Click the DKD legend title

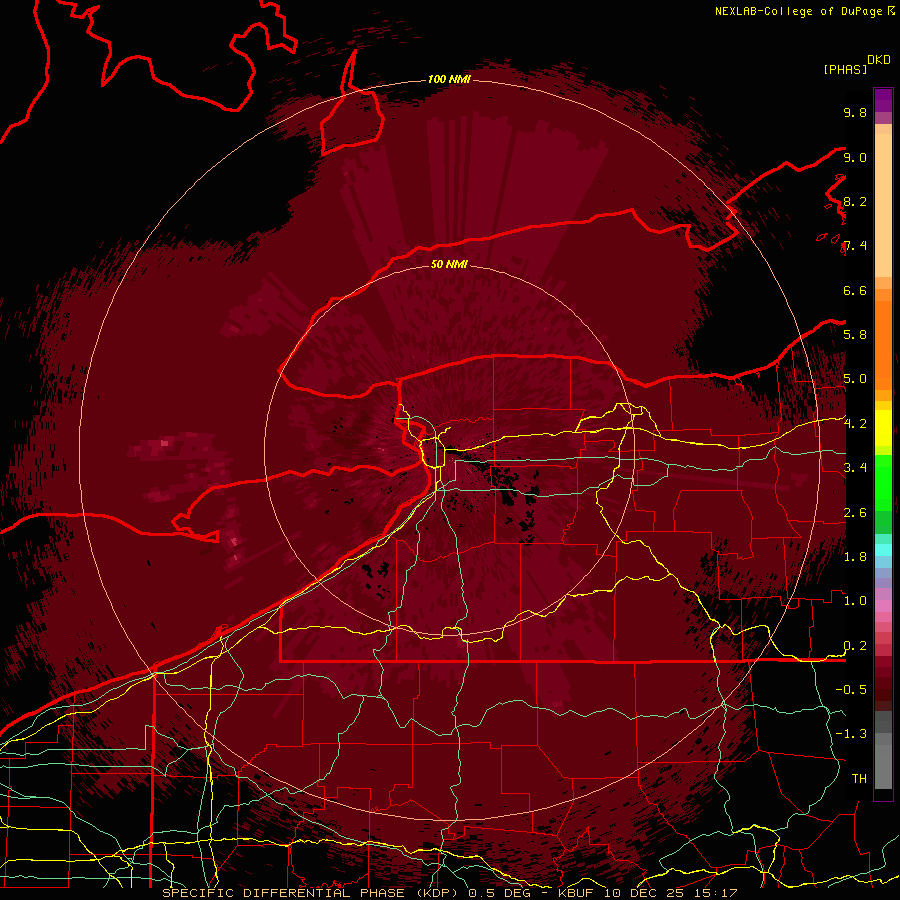coord(879,60)
